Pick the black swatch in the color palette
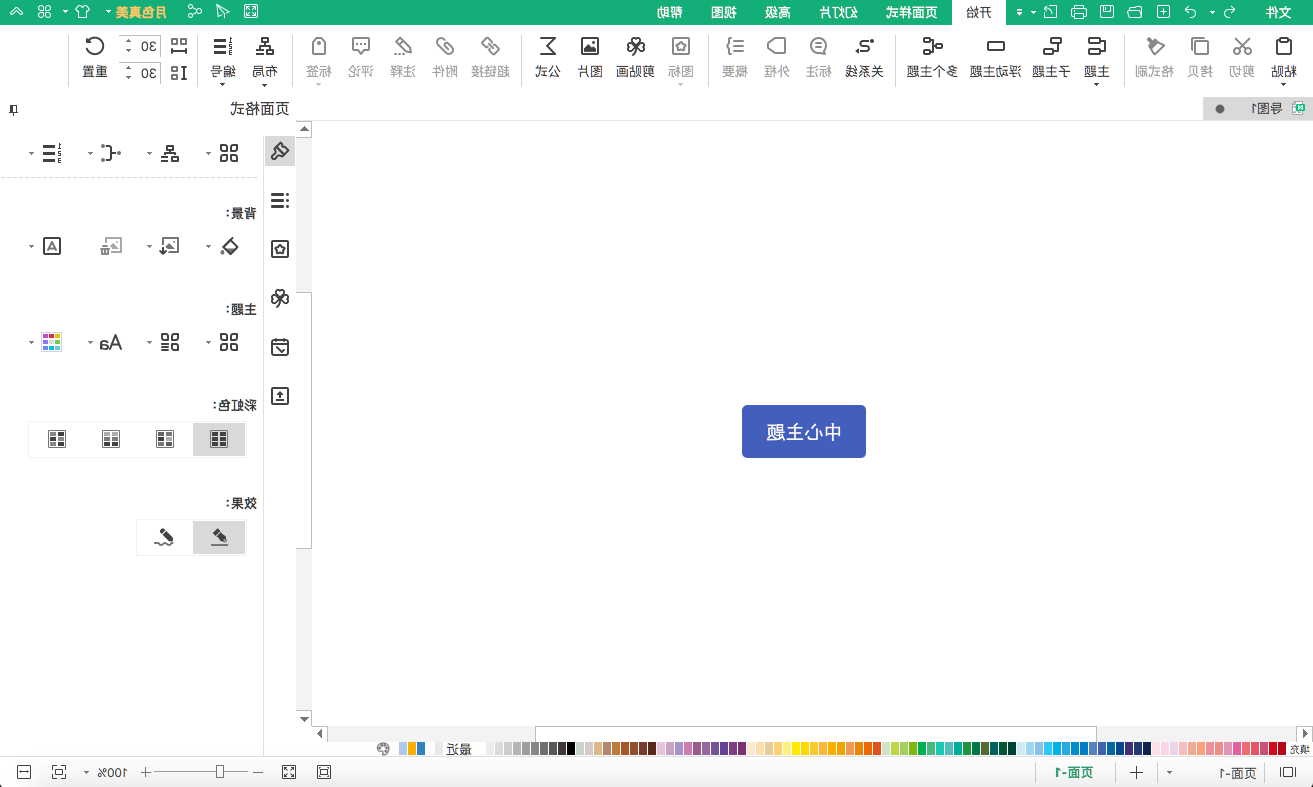 click(x=571, y=748)
